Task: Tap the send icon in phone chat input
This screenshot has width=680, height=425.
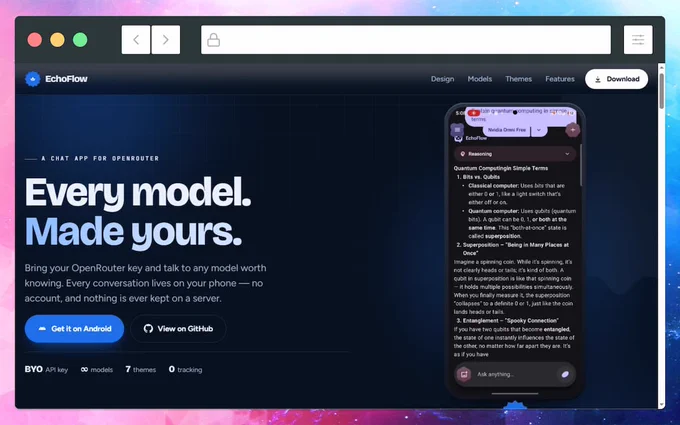Action: tap(565, 374)
